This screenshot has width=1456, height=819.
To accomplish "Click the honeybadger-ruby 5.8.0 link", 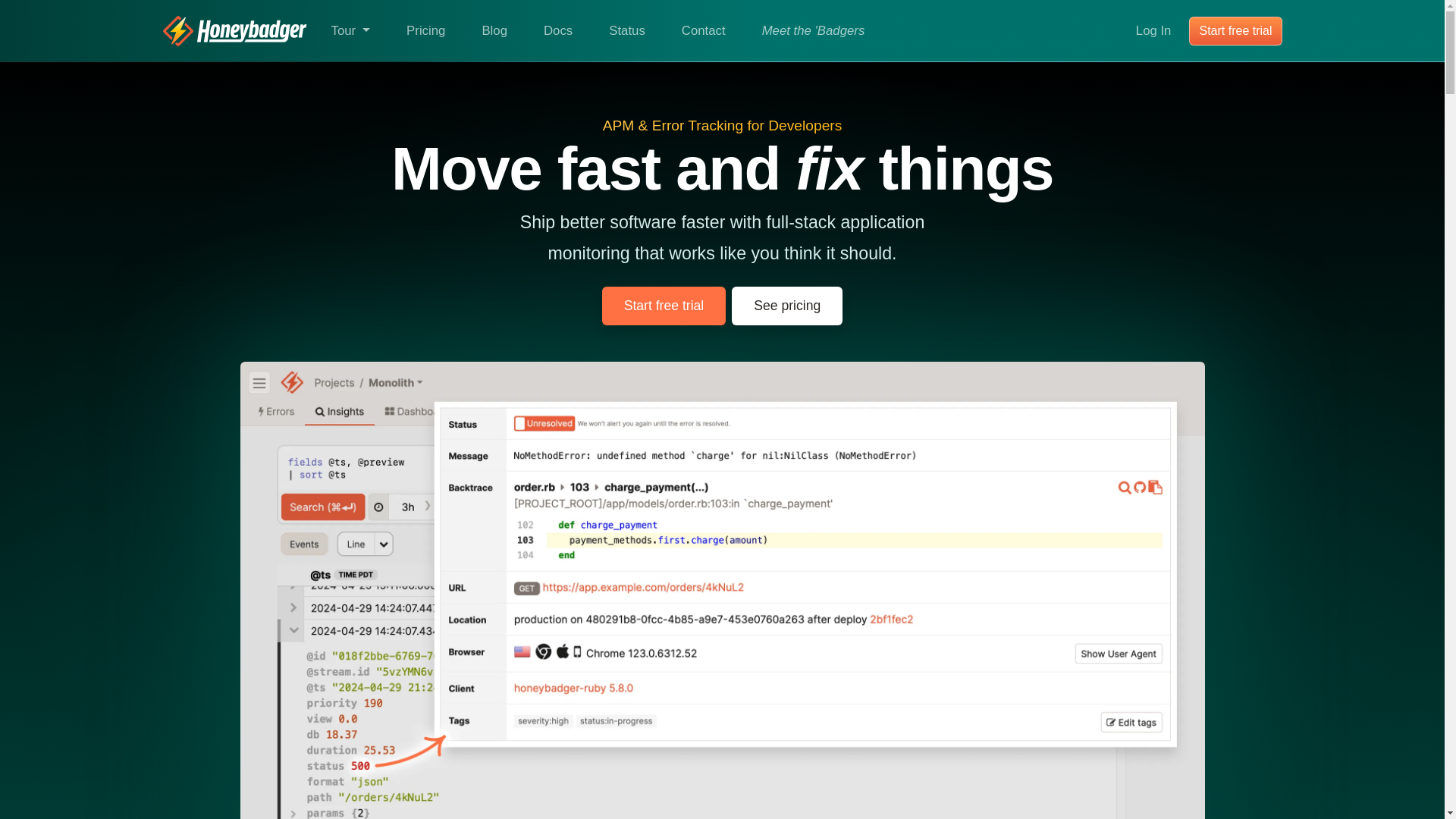I will point(573,689).
